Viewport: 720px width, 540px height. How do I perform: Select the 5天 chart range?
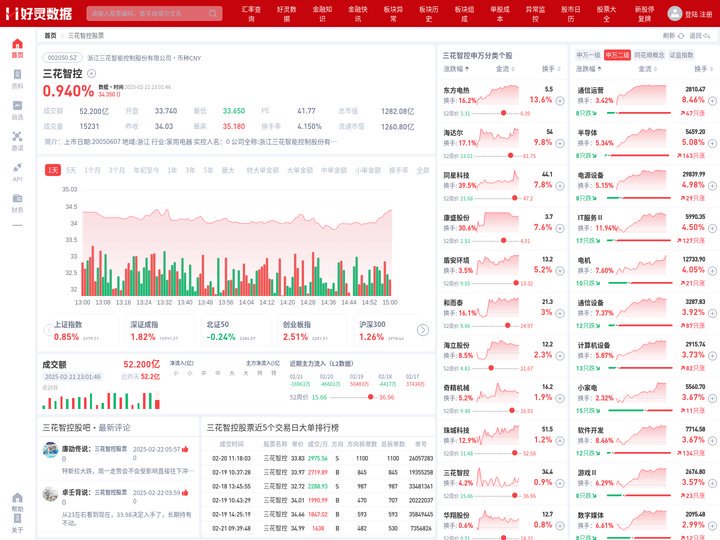[71, 170]
